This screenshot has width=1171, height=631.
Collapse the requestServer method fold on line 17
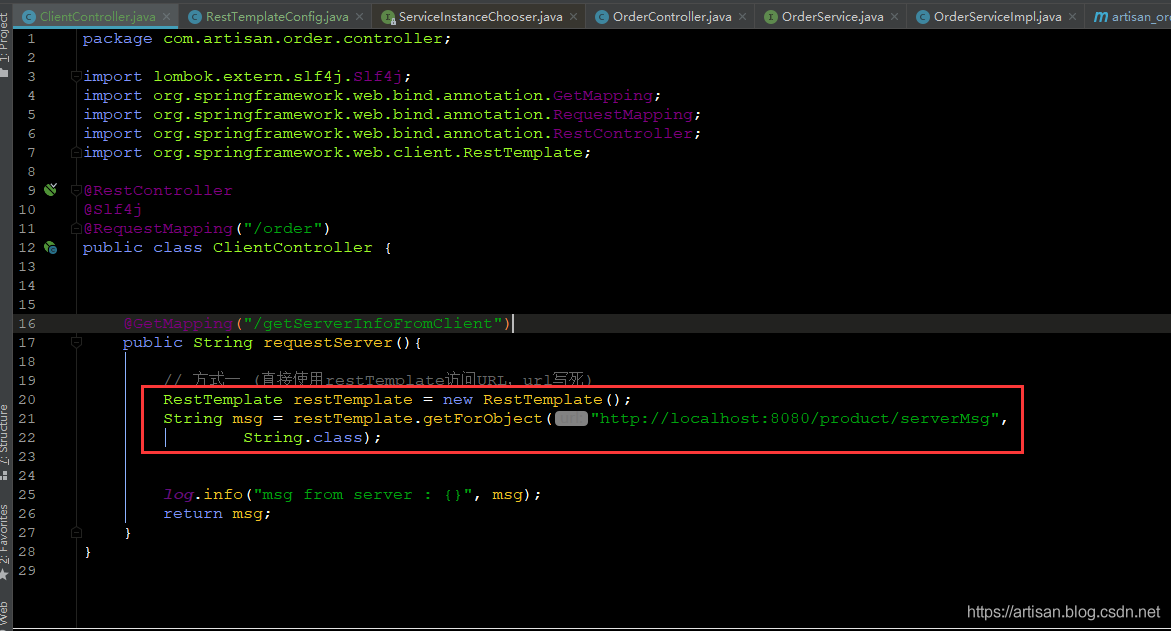tap(76, 342)
